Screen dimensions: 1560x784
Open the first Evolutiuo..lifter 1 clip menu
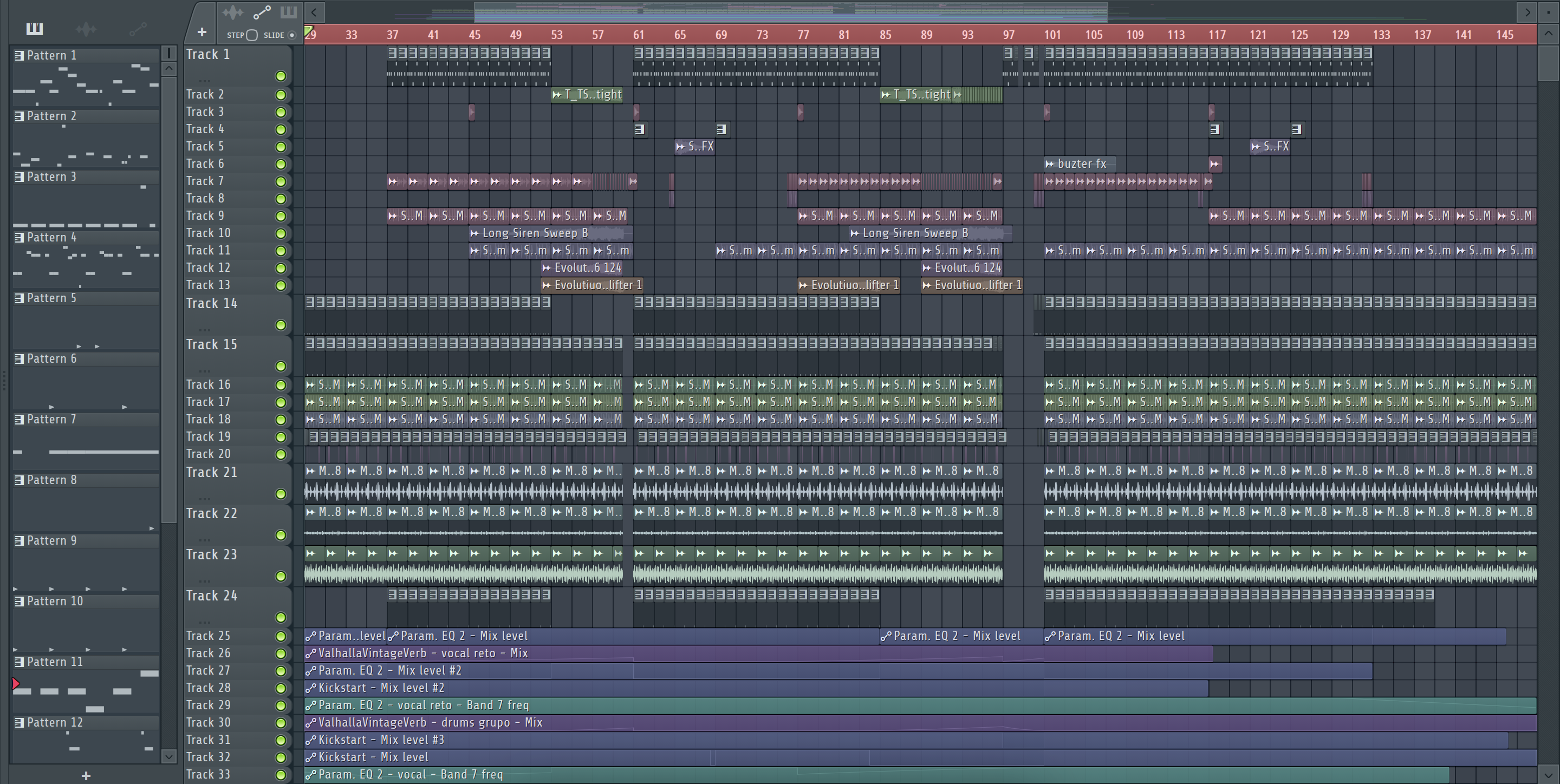coord(547,285)
